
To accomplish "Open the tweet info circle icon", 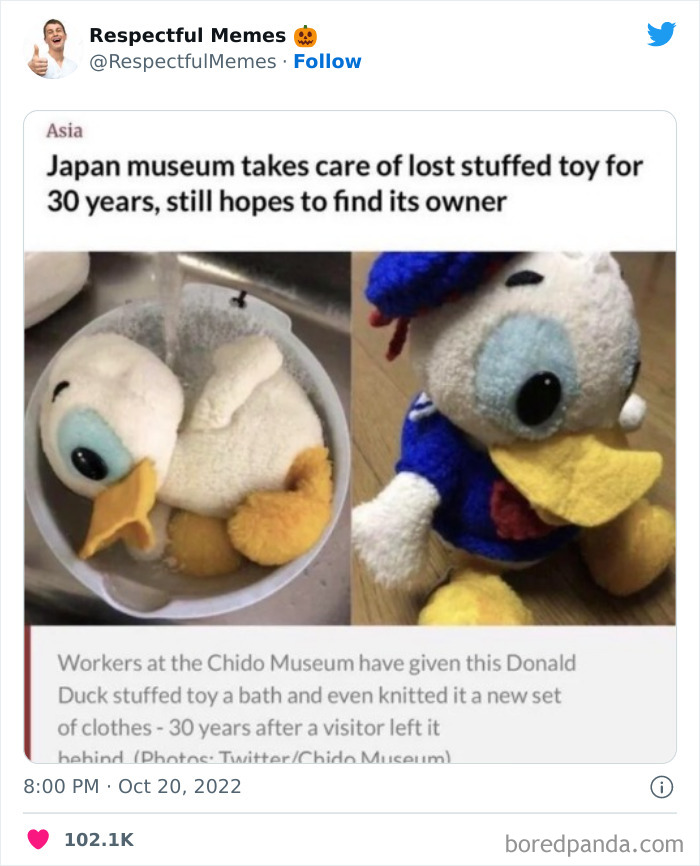I will 661,787.
